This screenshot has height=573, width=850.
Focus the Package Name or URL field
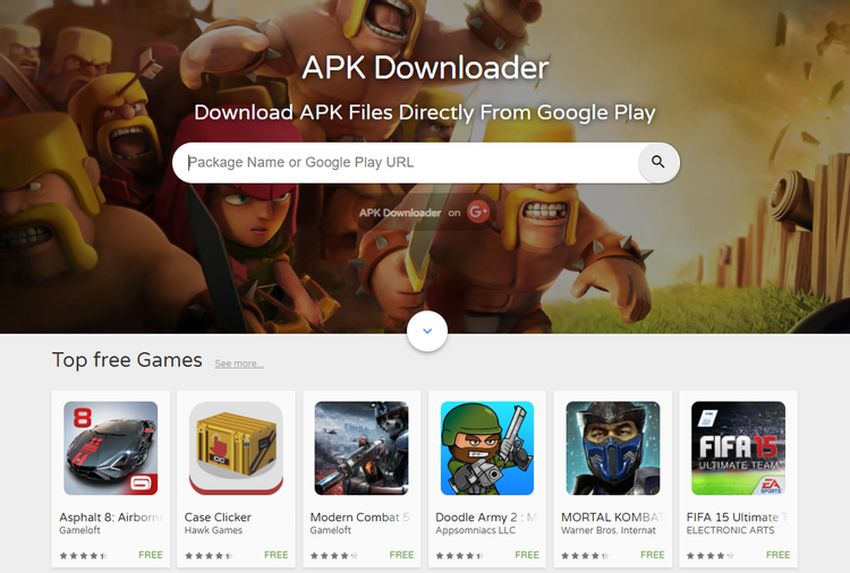click(x=405, y=163)
